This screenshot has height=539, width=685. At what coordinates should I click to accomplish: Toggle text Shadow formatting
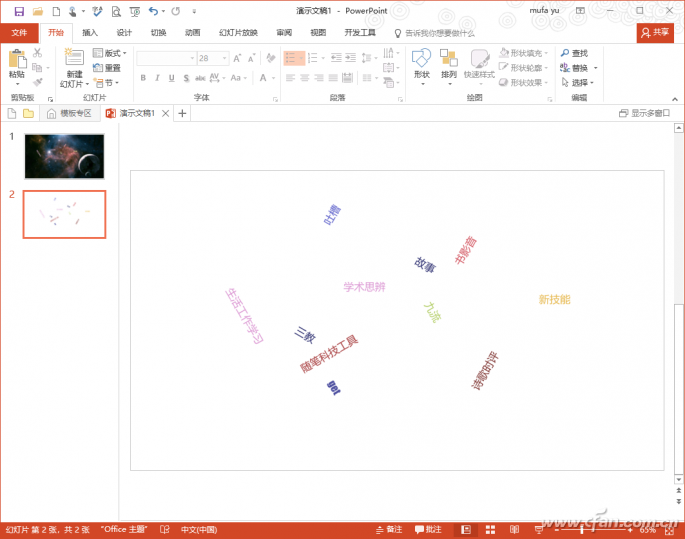click(186, 78)
